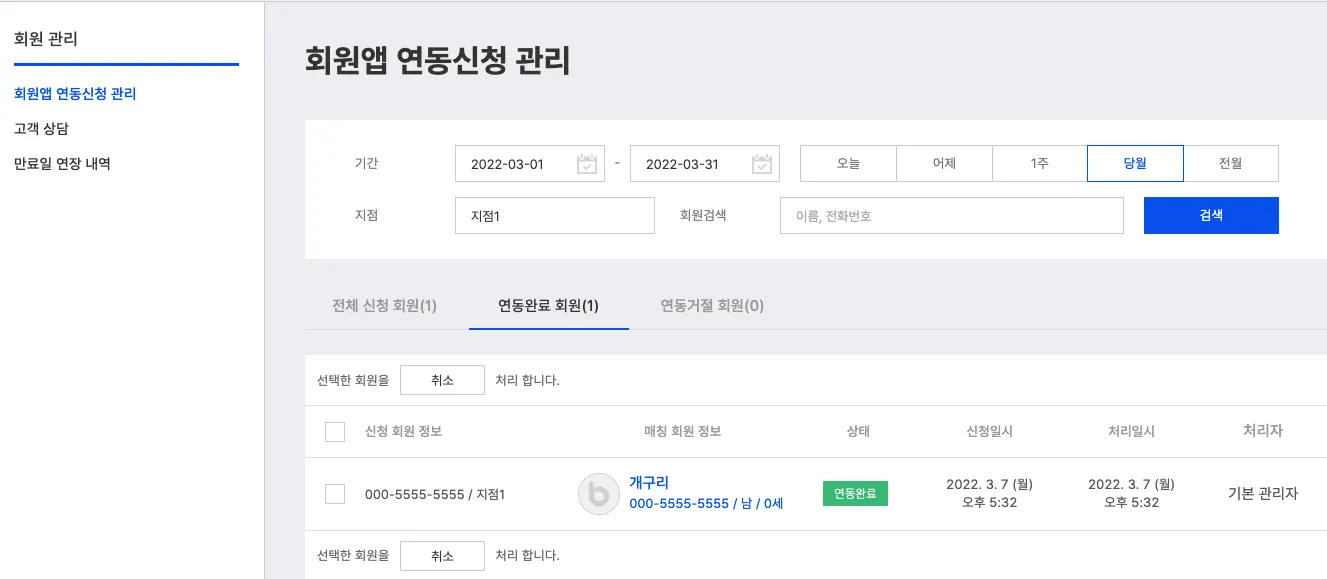Open 만료일 연장 내역 in sidebar
The width and height of the screenshot is (1327, 579).
[62, 163]
